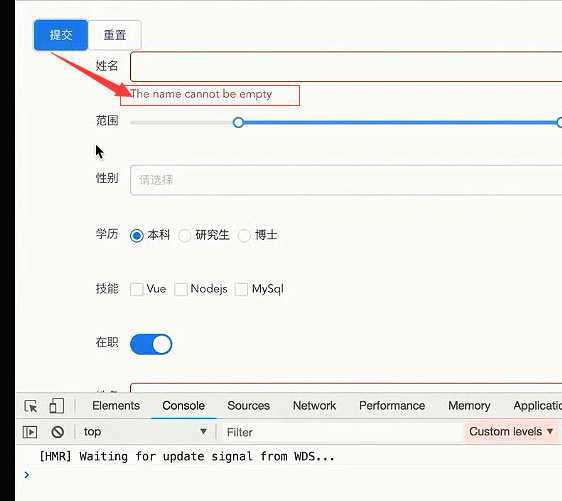Clear console with the ban icon
Screen dimensions: 562x501
(57, 432)
